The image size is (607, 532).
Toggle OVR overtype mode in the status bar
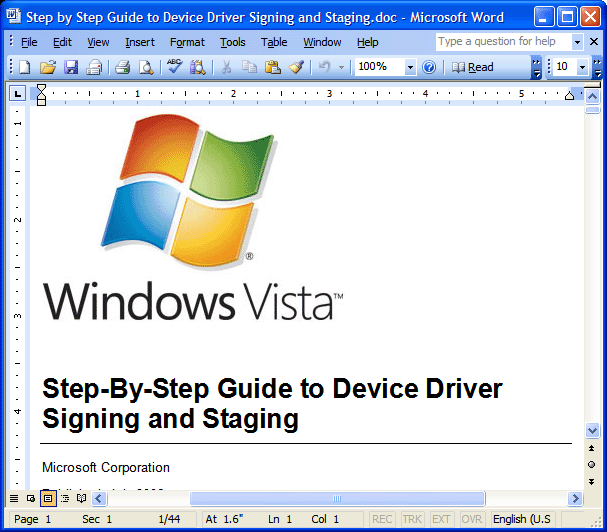471,520
